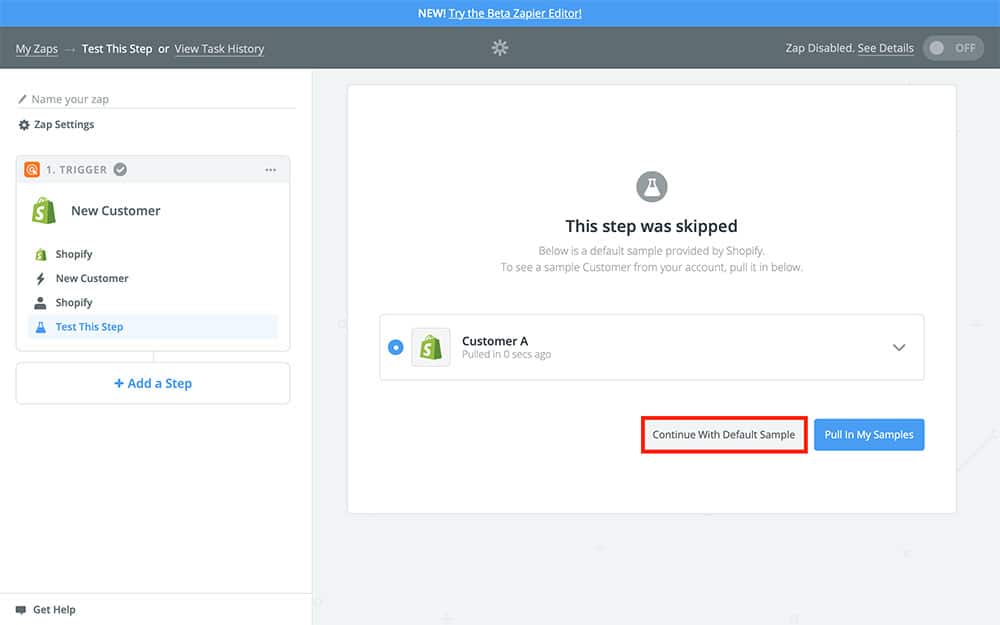Click the Zapier loading gear icon in header
Screen dimensions: 1000x625
click(500, 48)
